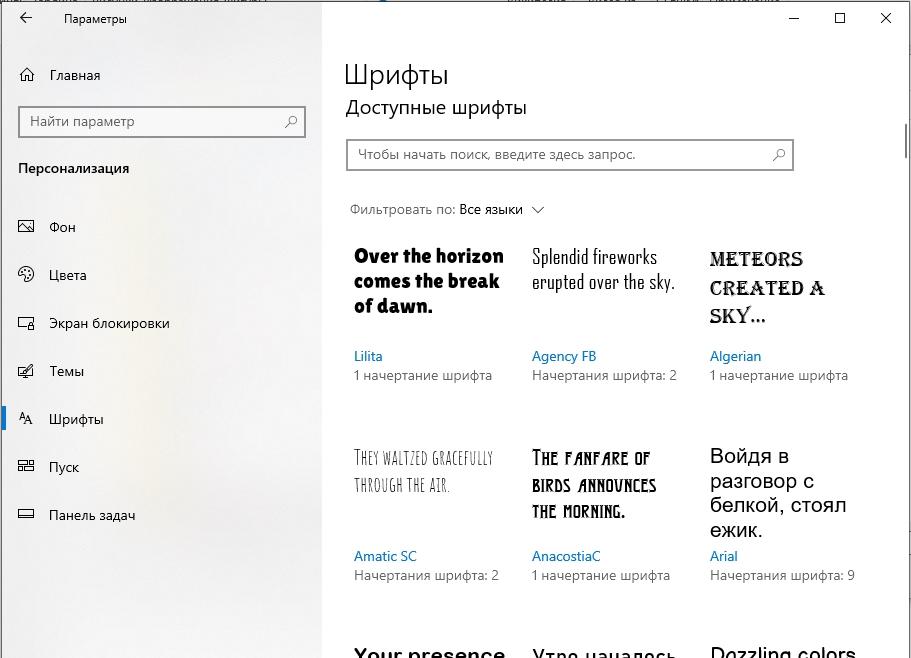Open the Algerian font link
The height and width of the screenshot is (658, 911).
[x=735, y=356]
